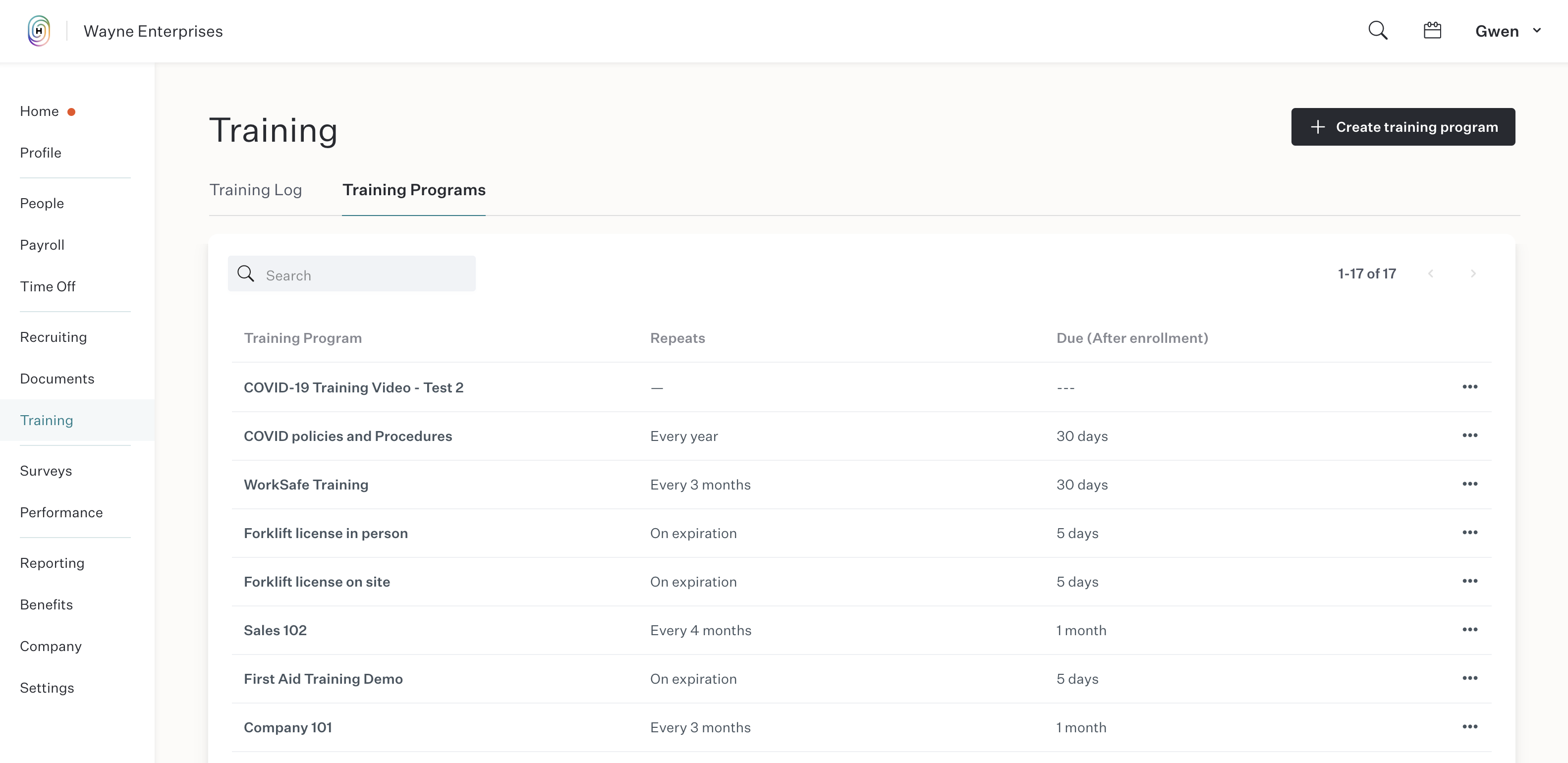The image size is (1568, 763).
Task: Click the search field magnifier icon
Action: click(245, 274)
